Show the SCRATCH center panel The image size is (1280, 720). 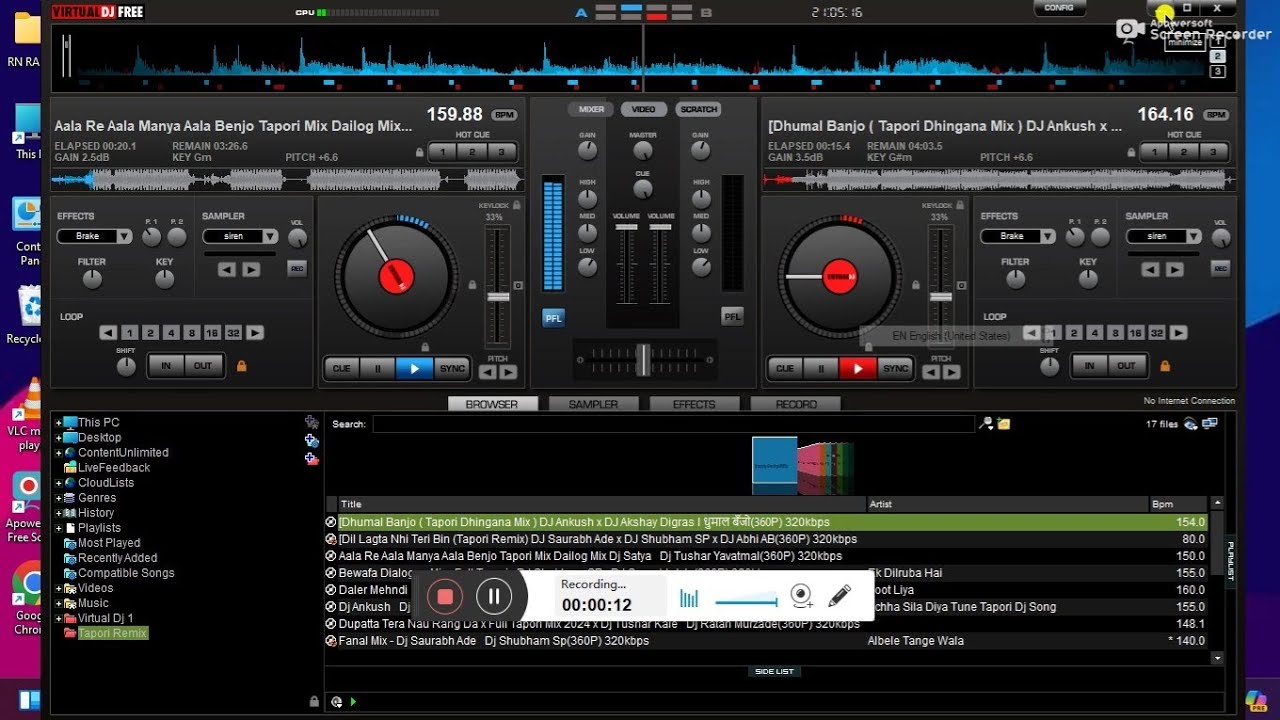coord(698,109)
